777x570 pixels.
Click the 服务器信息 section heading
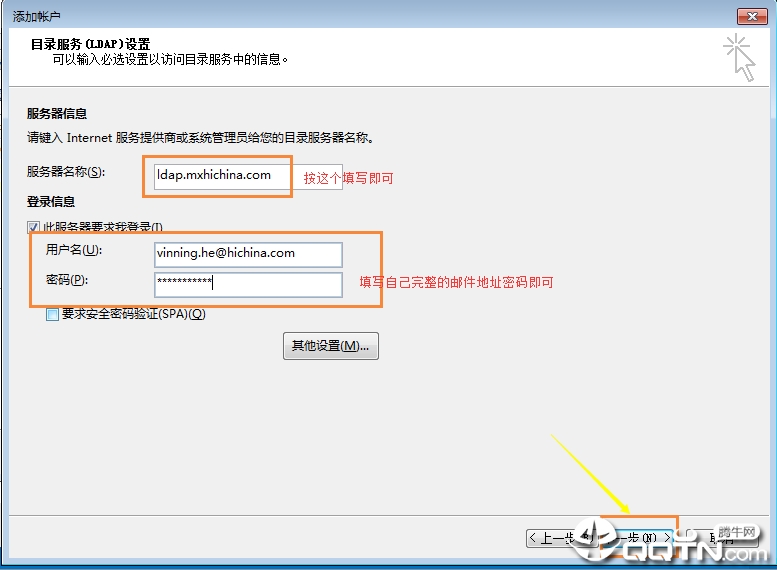(57, 114)
